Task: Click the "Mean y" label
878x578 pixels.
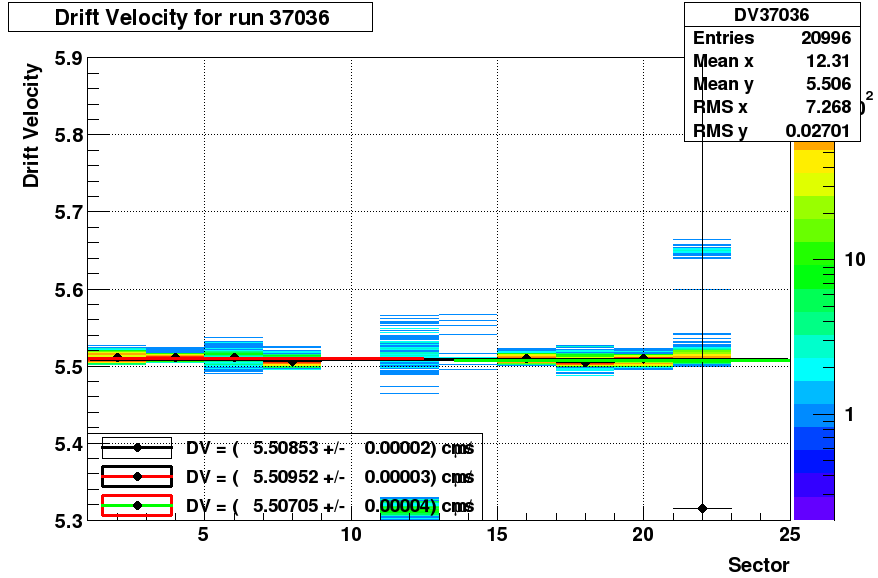Action: click(x=723, y=84)
